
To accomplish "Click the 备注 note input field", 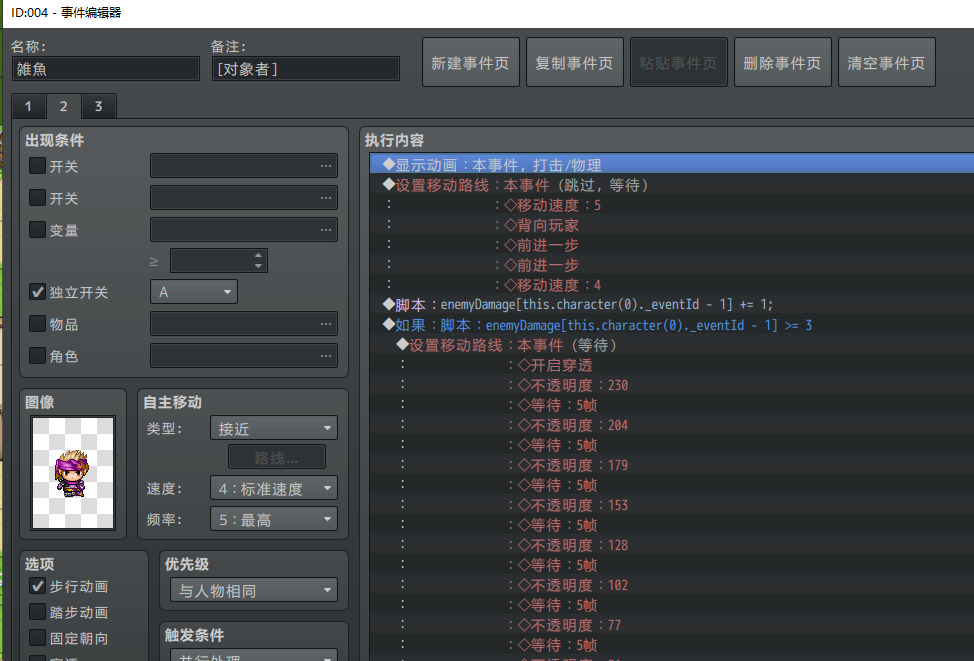I will (x=306, y=69).
